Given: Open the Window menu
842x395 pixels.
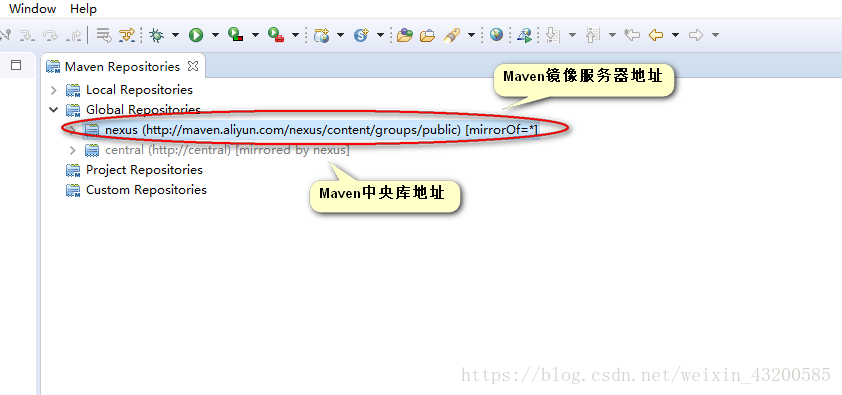Looking at the screenshot, I should (32, 9).
